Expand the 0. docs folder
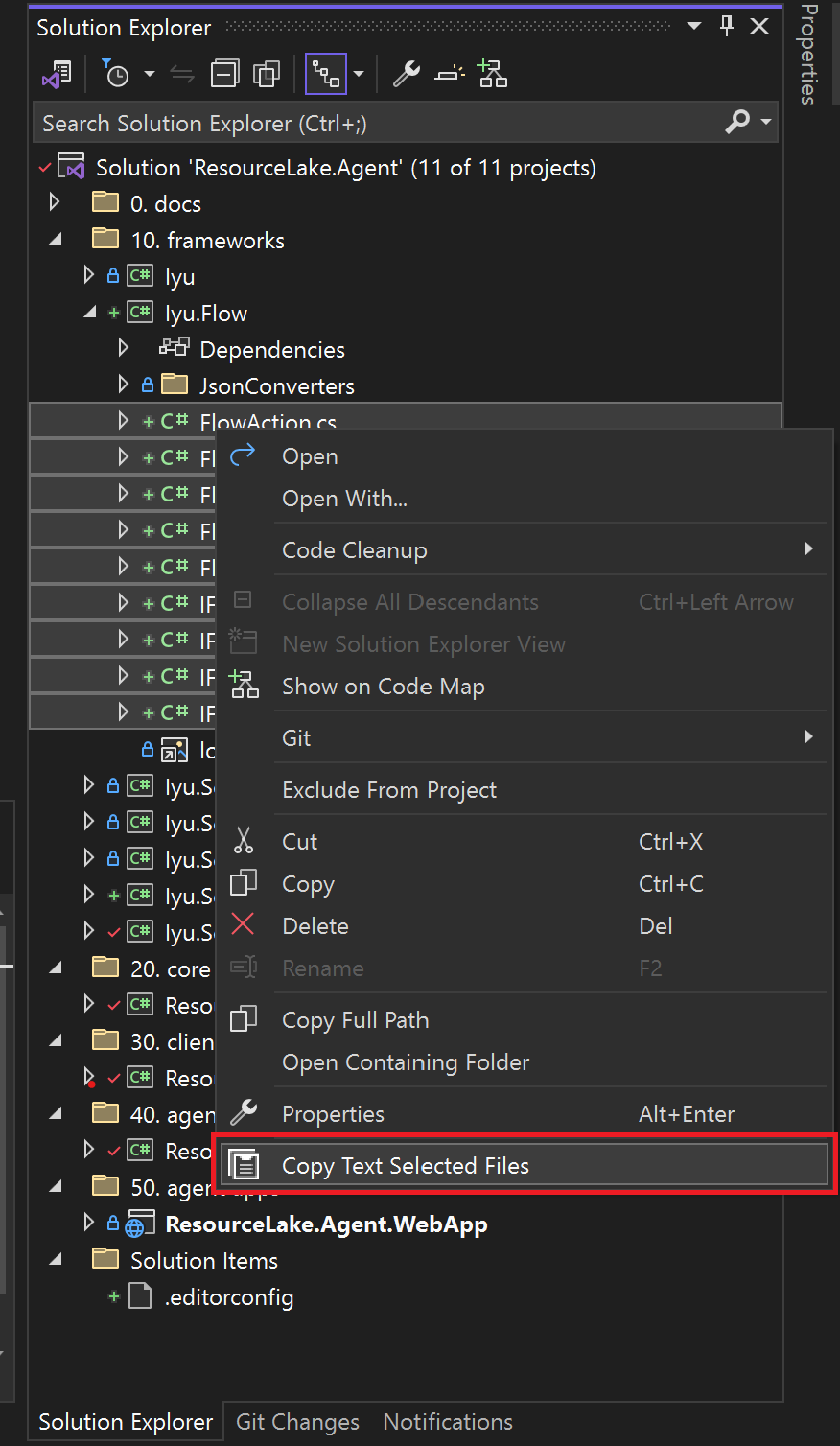This screenshot has height=1446, width=840. tap(55, 202)
